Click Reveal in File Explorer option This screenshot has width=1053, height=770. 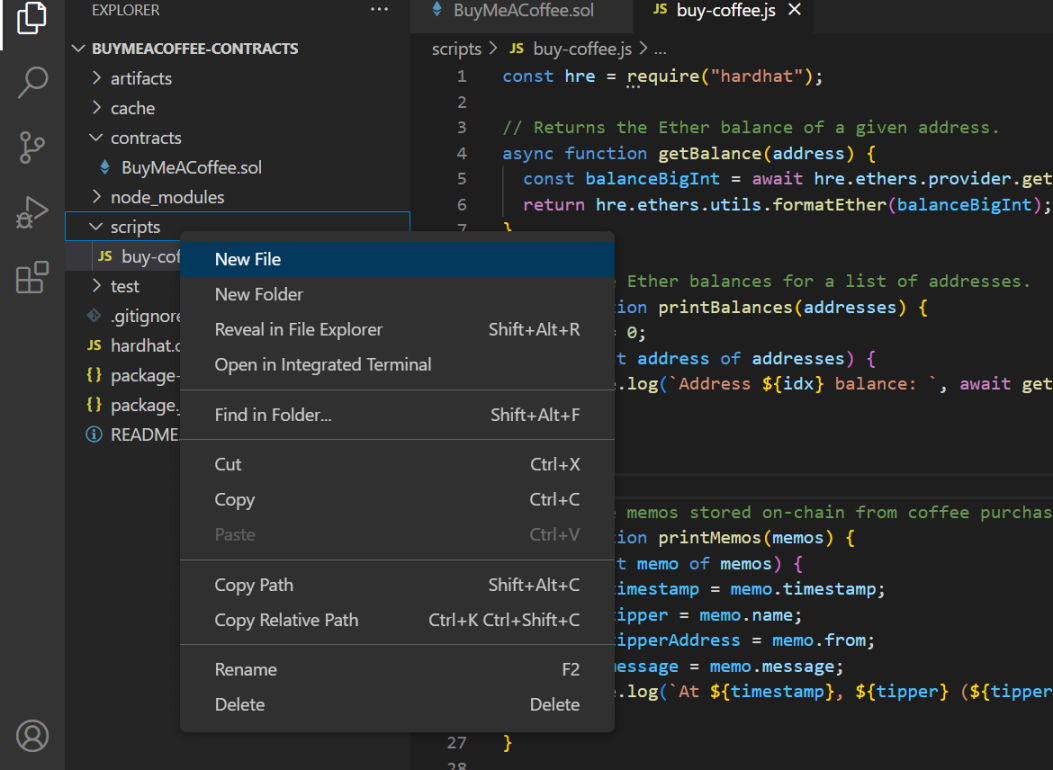click(x=298, y=329)
